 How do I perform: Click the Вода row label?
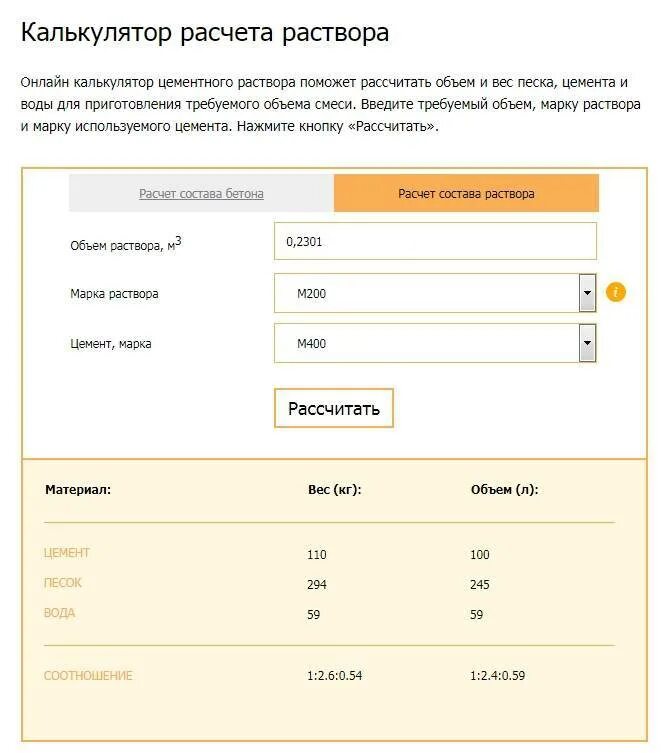point(59,613)
